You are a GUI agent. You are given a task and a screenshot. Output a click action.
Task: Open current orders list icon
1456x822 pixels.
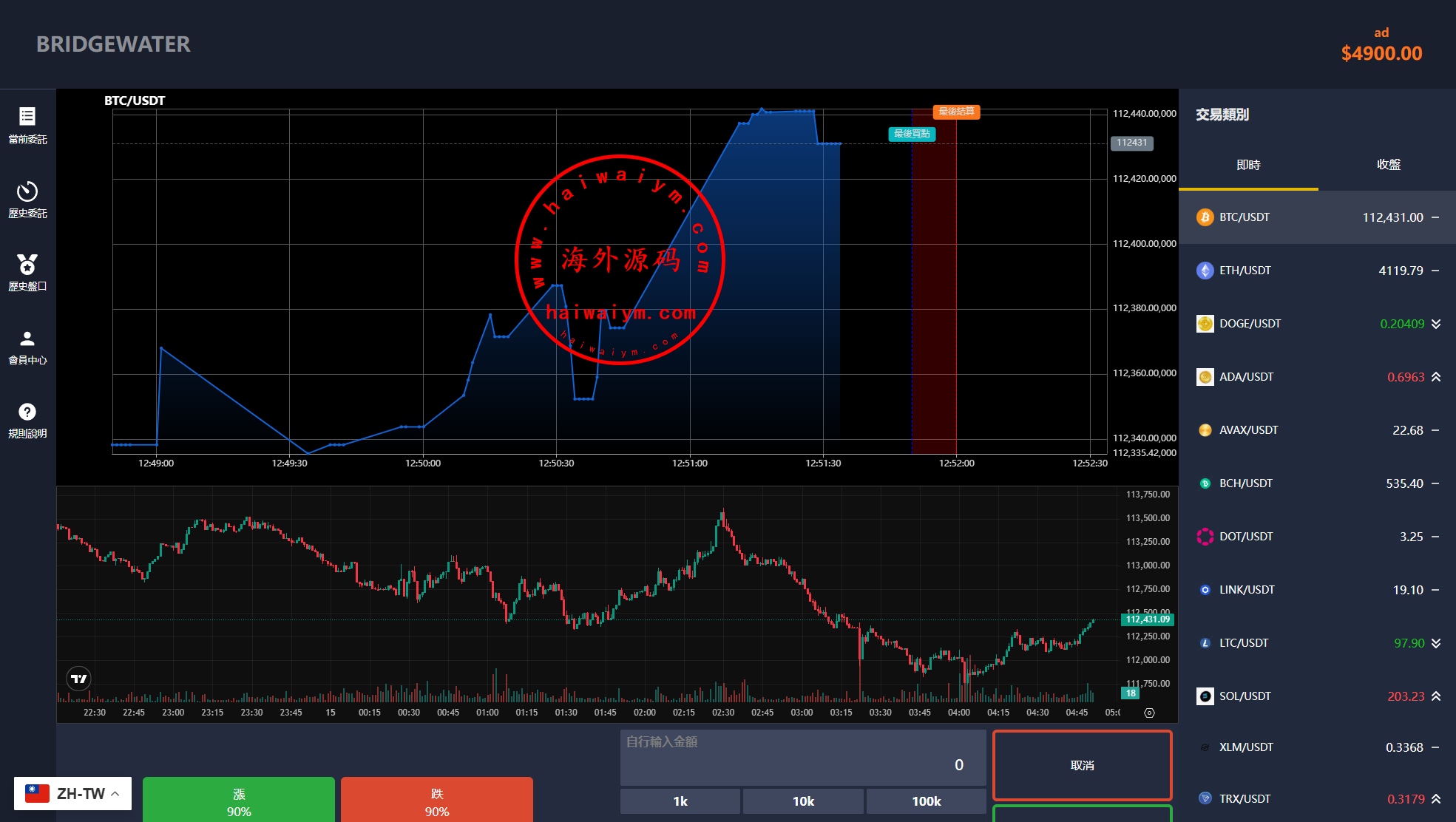[x=27, y=117]
